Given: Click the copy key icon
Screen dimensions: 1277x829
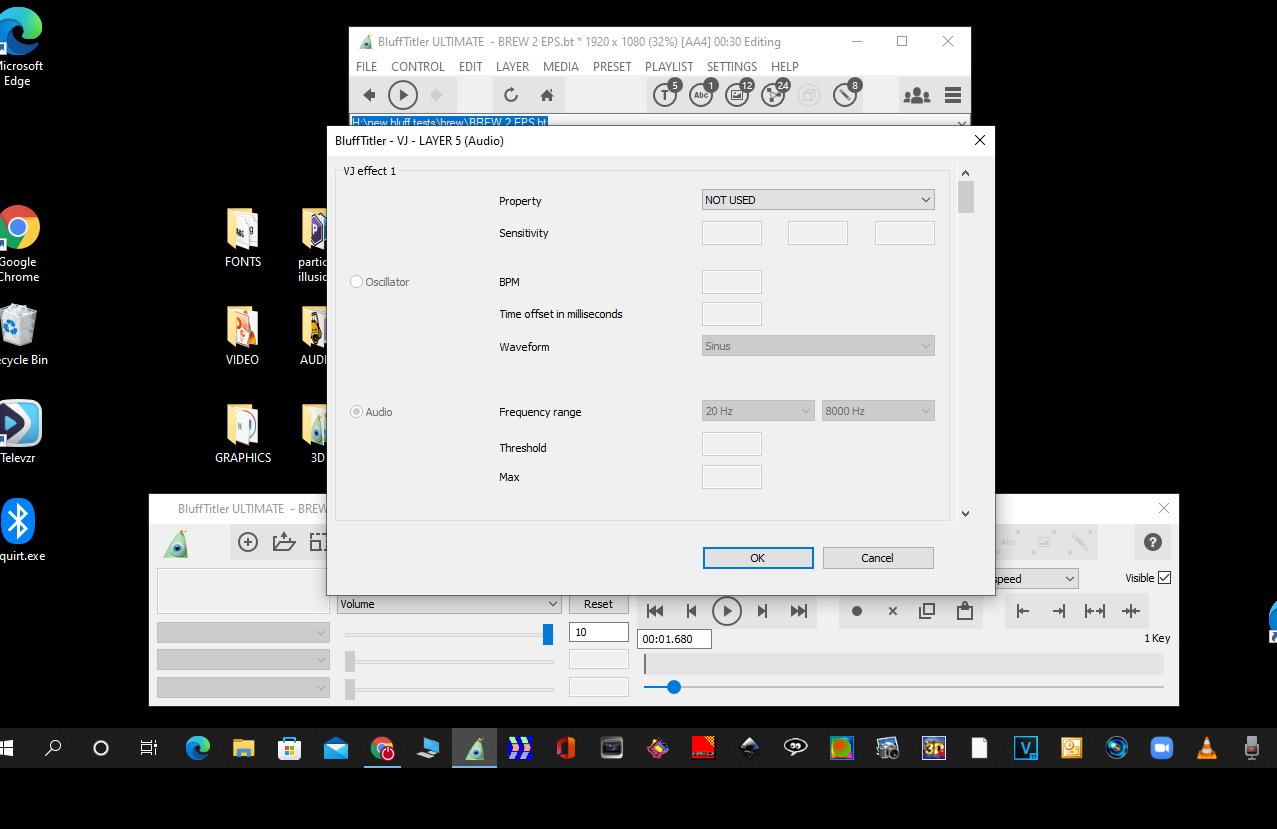Looking at the screenshot, I should [x=928, y=611].
